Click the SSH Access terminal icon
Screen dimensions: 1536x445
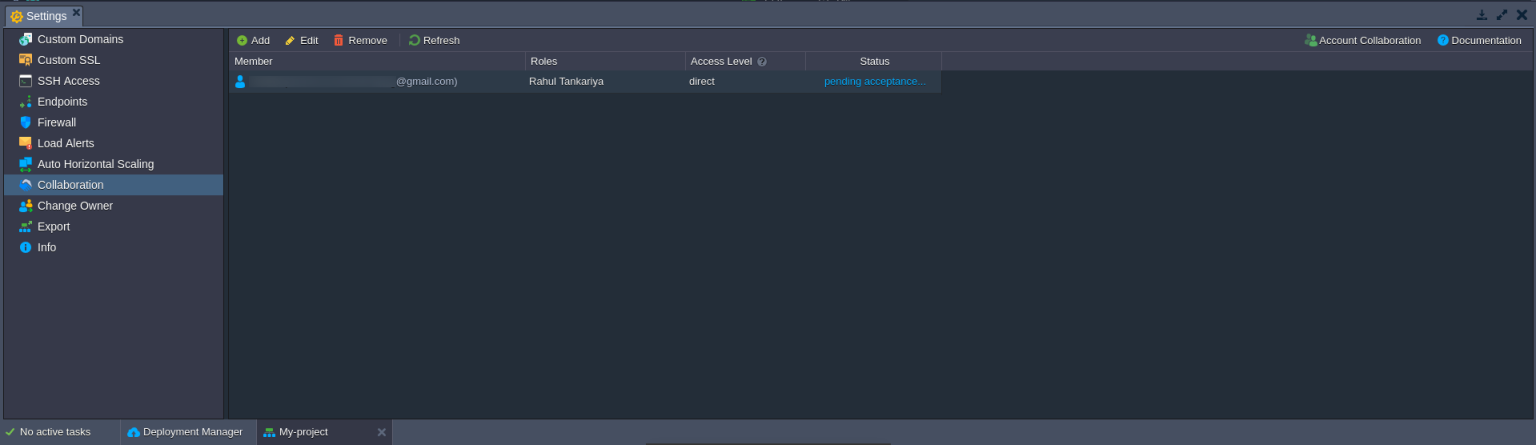(25, 81)
